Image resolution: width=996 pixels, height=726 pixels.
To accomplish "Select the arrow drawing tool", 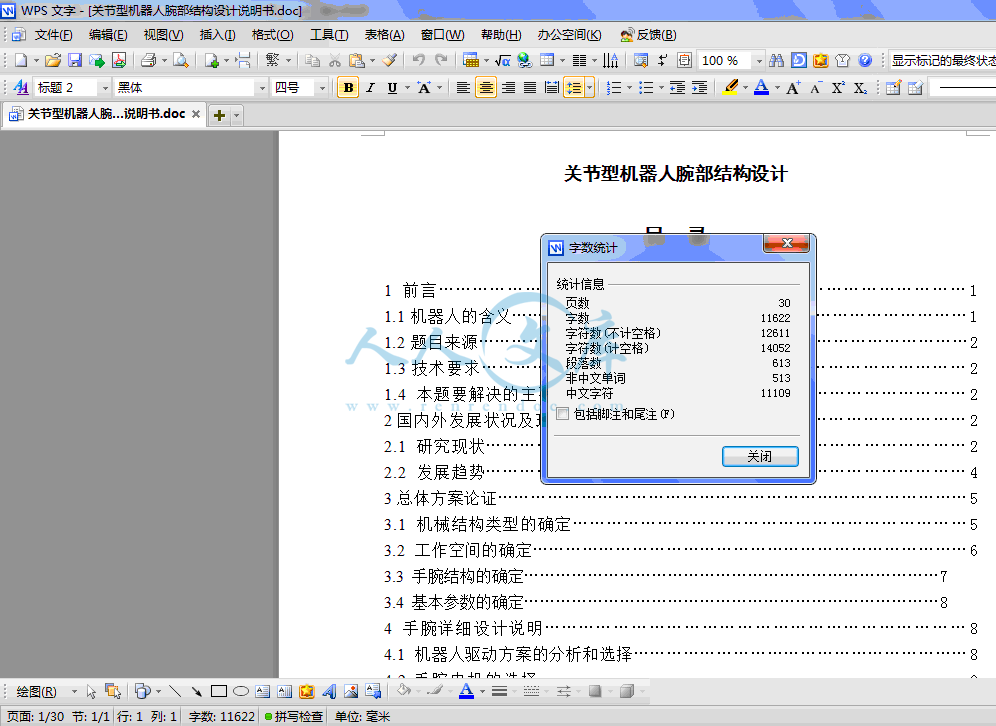I will (x=196, y=691).
